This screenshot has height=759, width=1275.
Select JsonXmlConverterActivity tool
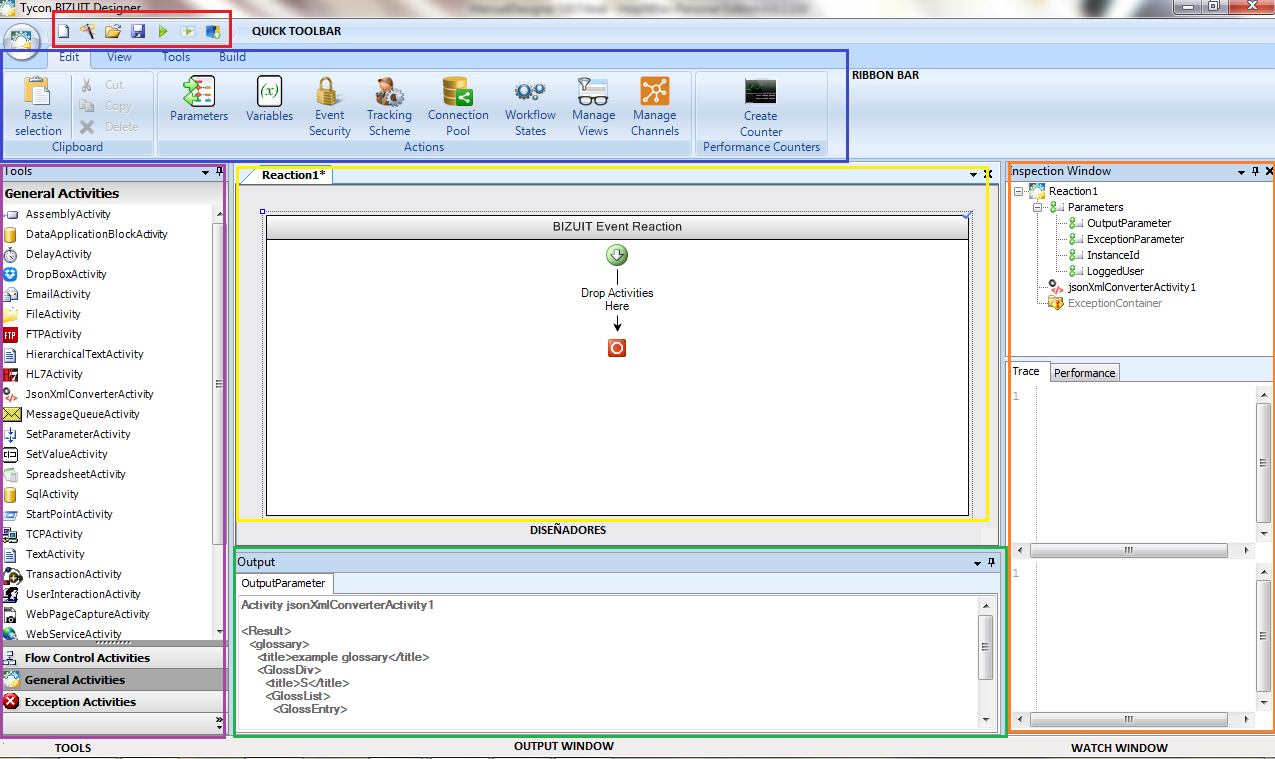[x=90, y=394]
